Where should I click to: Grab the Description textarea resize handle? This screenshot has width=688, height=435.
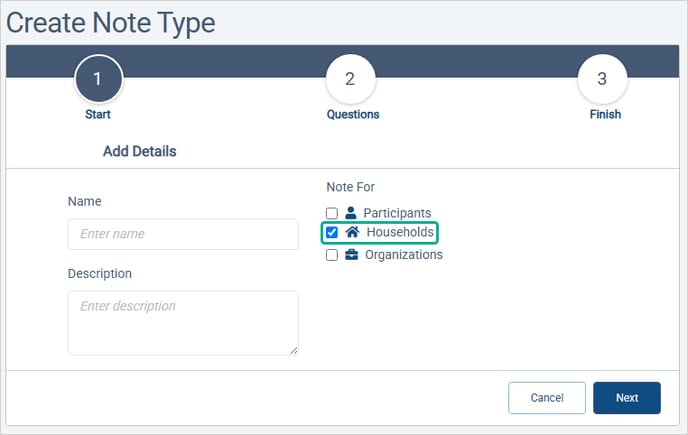click(294, 350)
